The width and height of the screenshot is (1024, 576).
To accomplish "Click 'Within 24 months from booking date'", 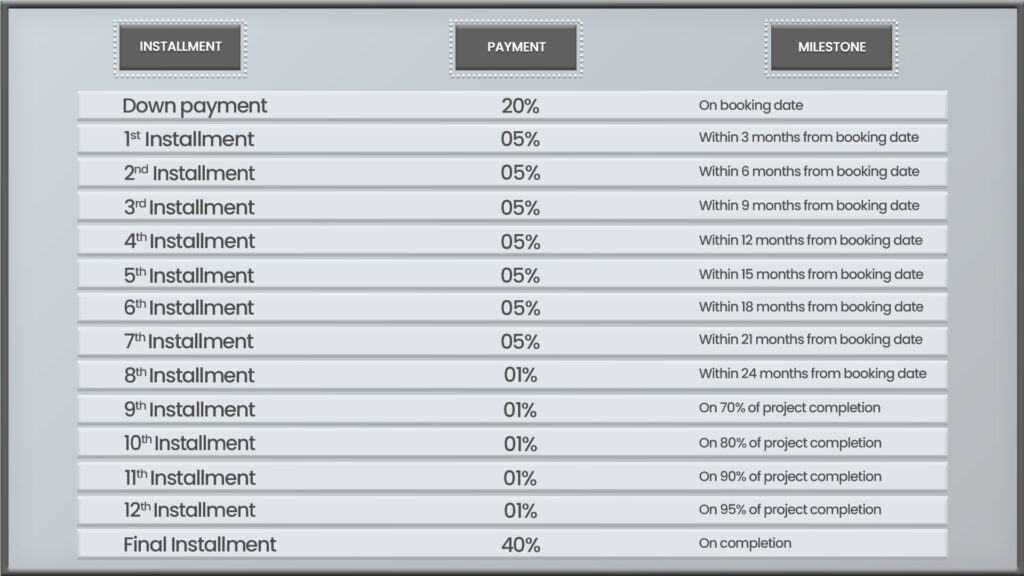I will click(x=812, y=374).
